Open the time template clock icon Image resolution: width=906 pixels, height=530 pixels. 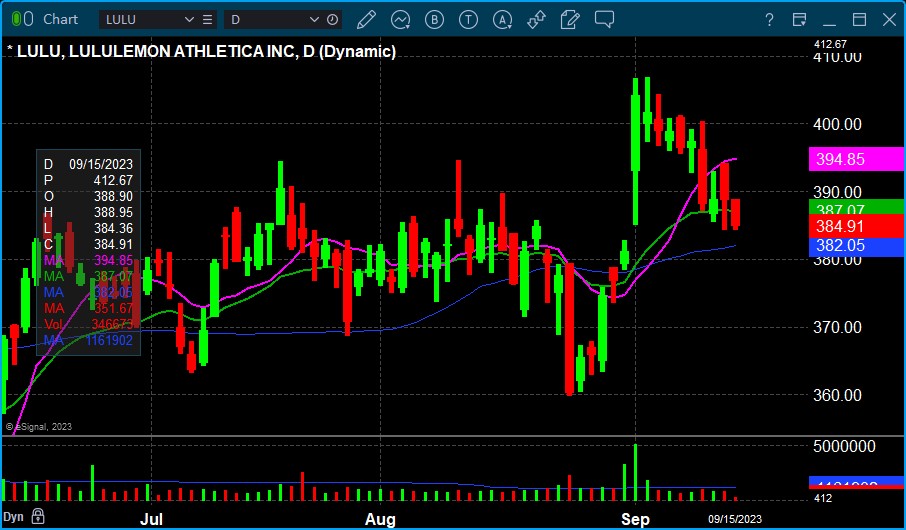(x=332, y=19)
